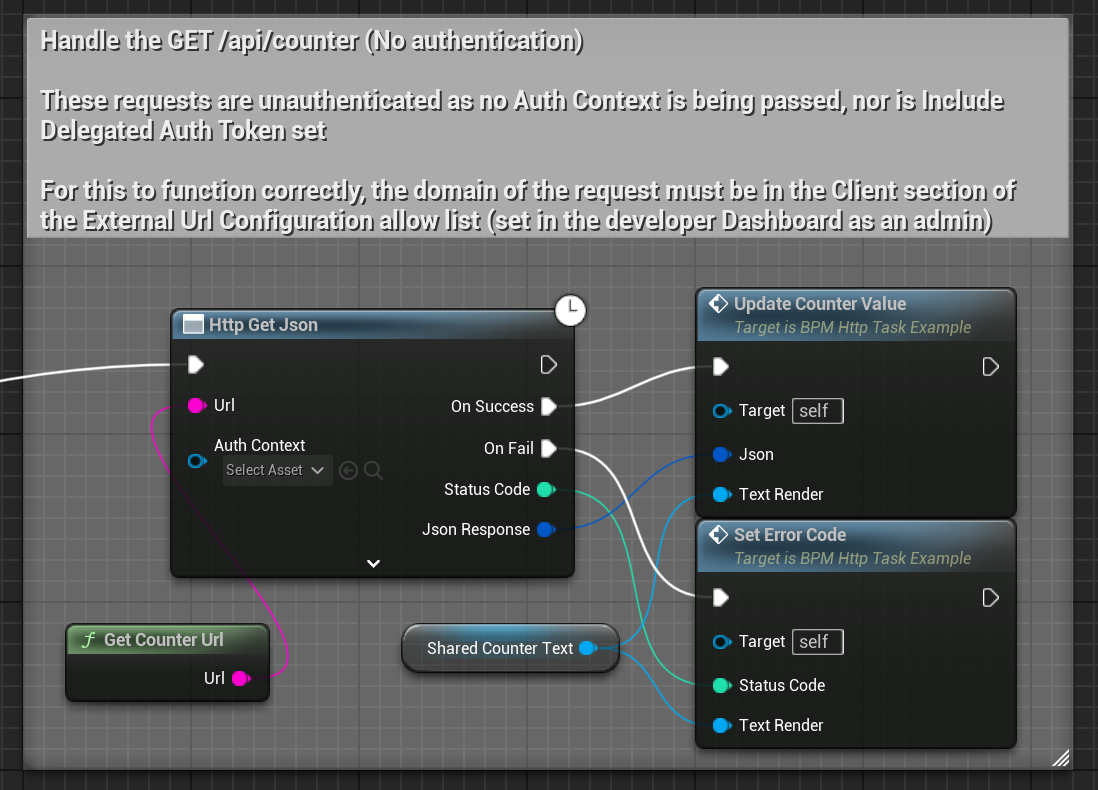Click the self Target field on Set Error Code
1098x790 pixels.
click(817, 642)
